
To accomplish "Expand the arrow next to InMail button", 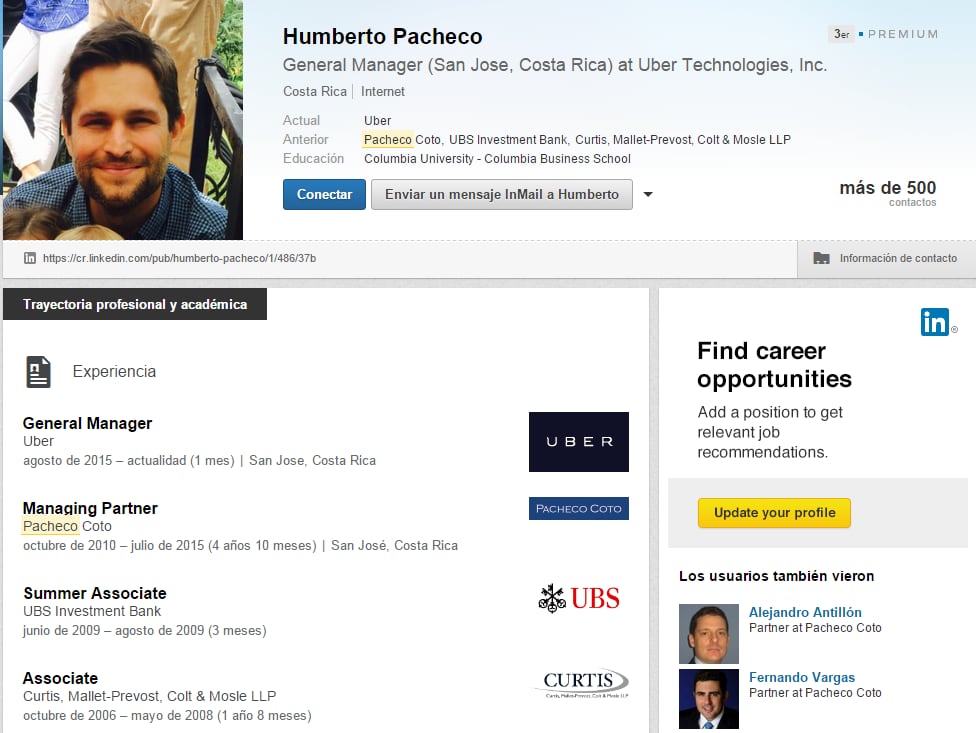I will coord(648,195).
